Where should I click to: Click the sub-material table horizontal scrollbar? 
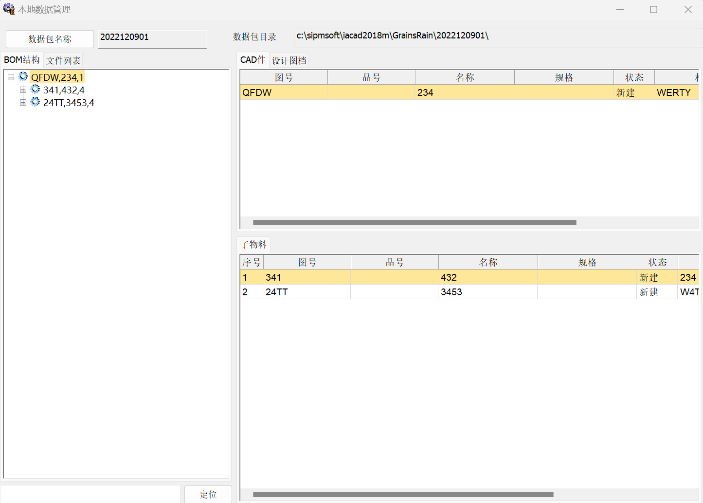[417, 494]
